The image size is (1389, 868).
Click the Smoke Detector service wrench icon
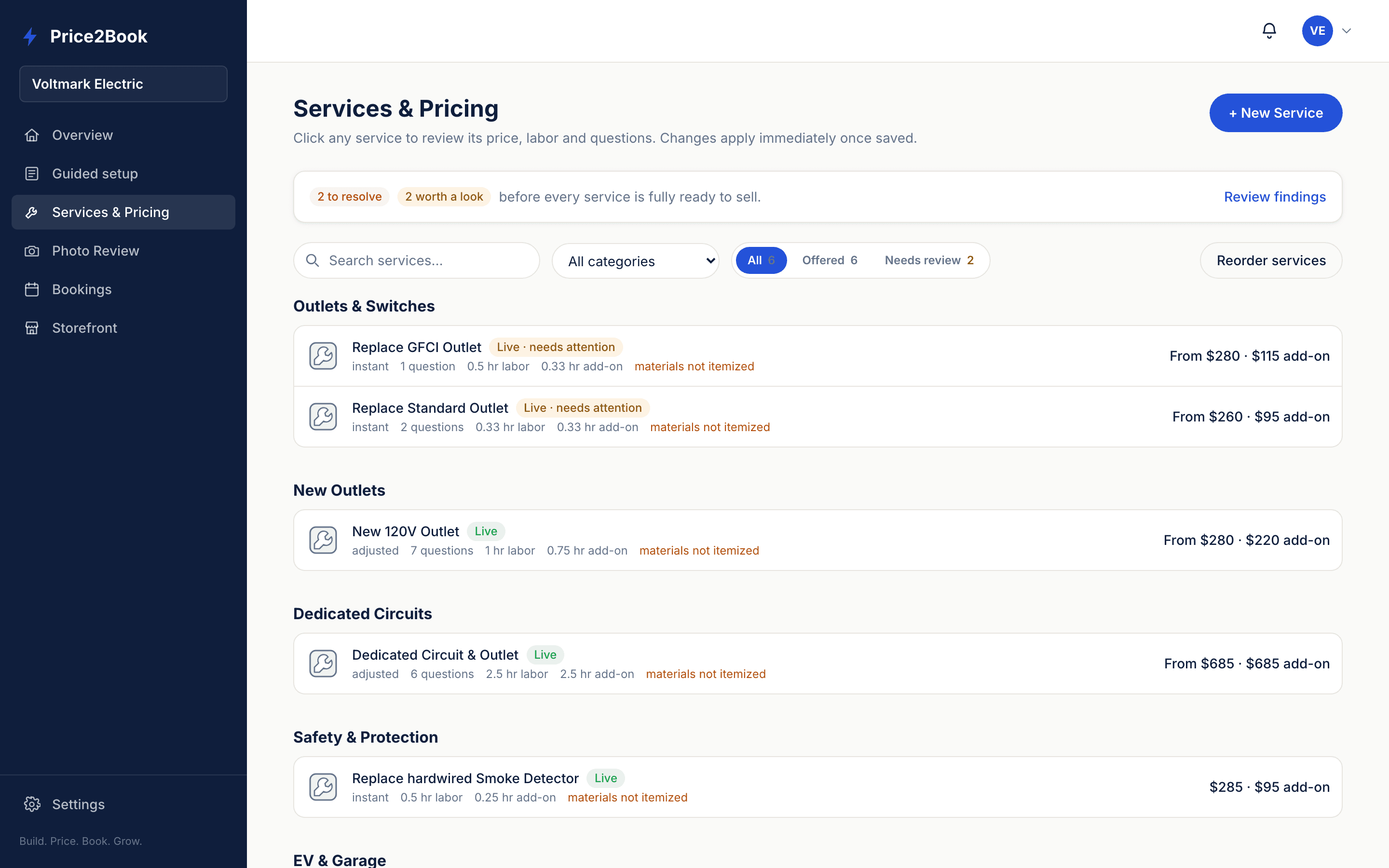(323, 787)
